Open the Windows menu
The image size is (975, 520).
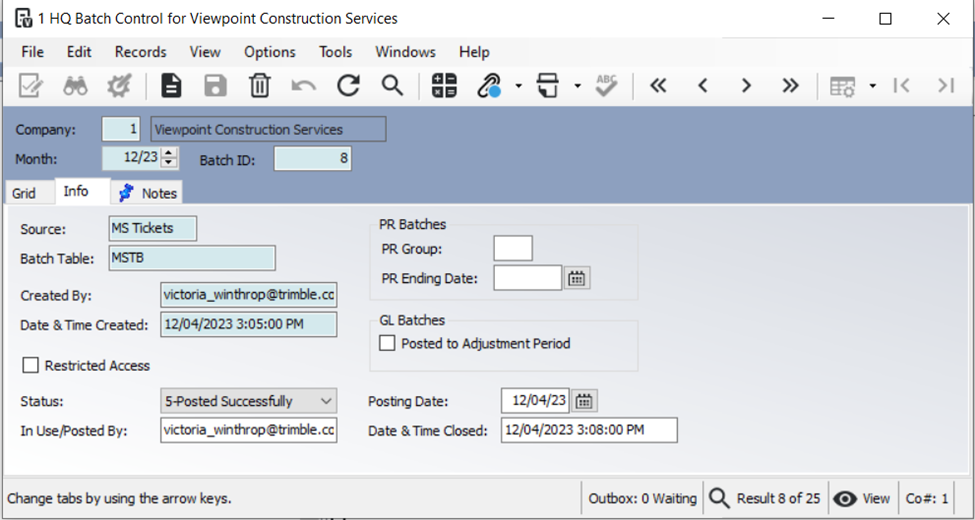[405, 52]
